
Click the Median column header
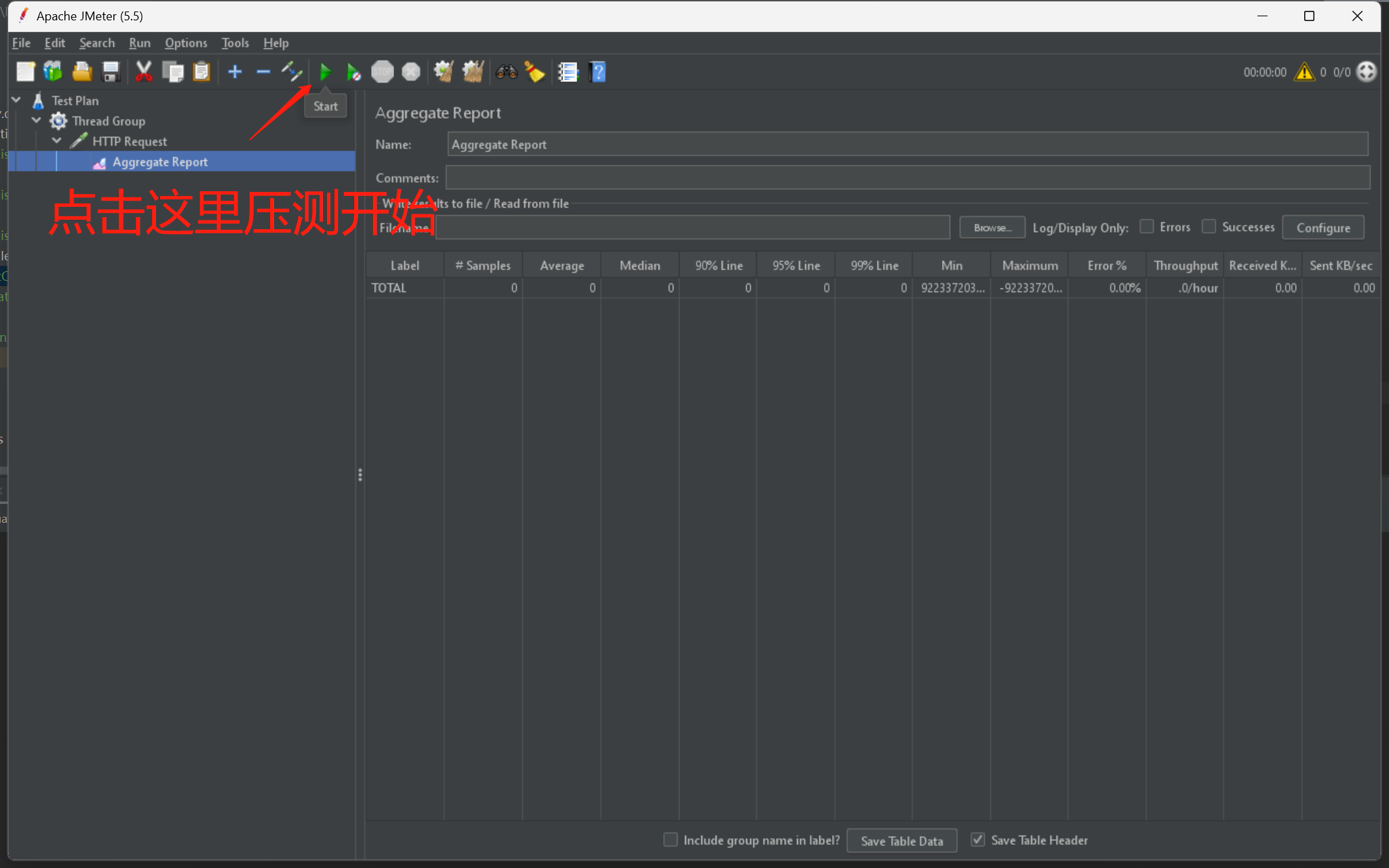640,265
